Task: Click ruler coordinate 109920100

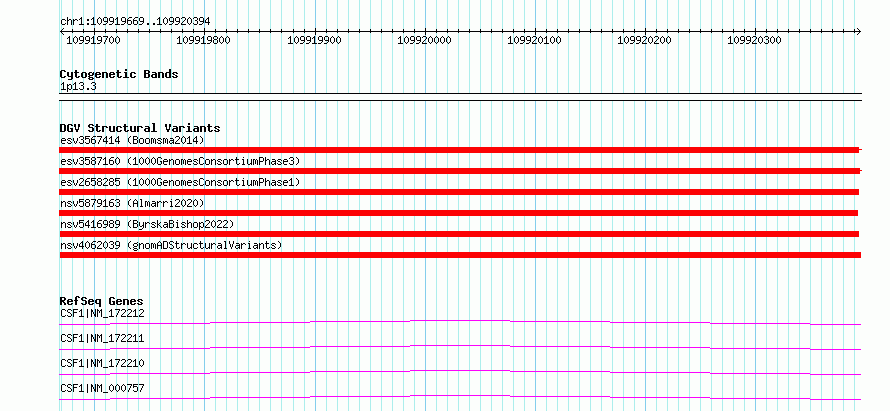Action: point(534,40)
